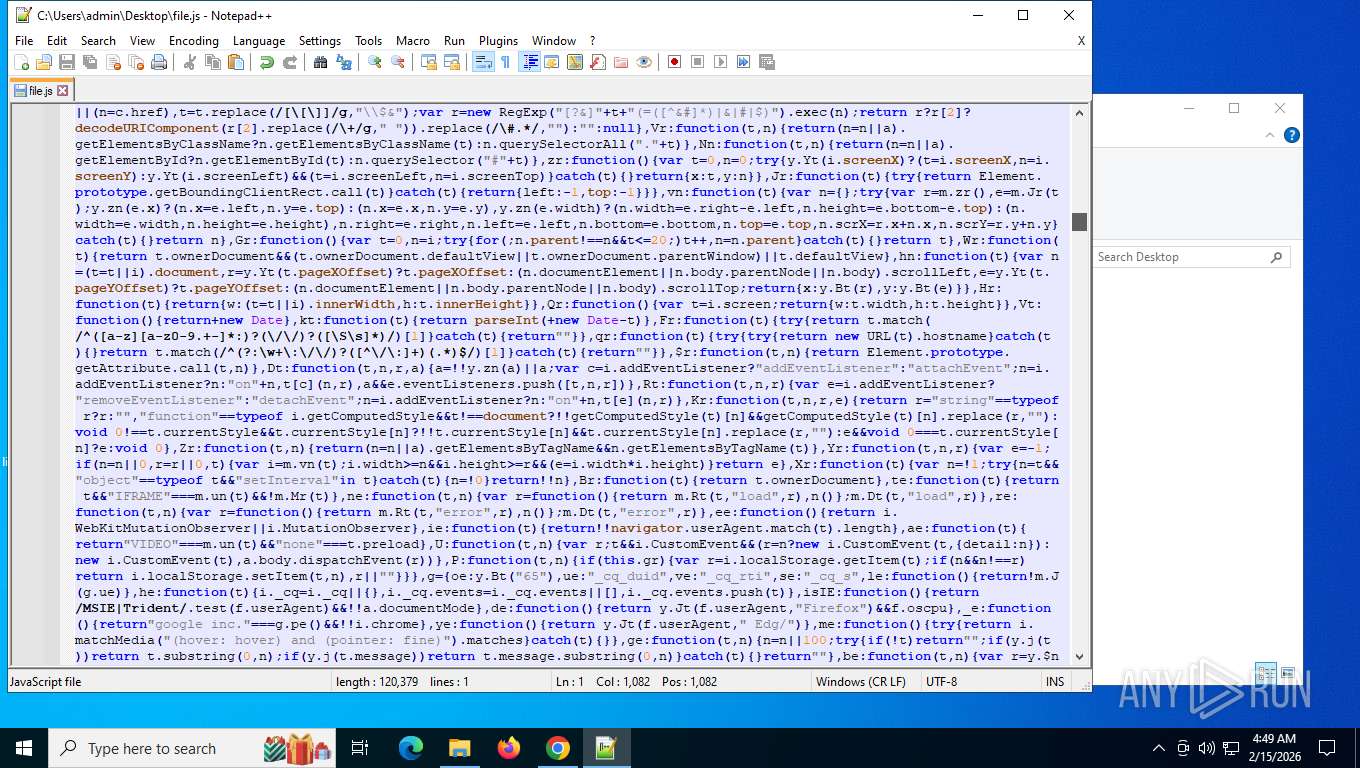Open the Replace dialog from the toolbar icon
The height and width of the screenshot is (768, 1360).
click(x=344, y=62)
